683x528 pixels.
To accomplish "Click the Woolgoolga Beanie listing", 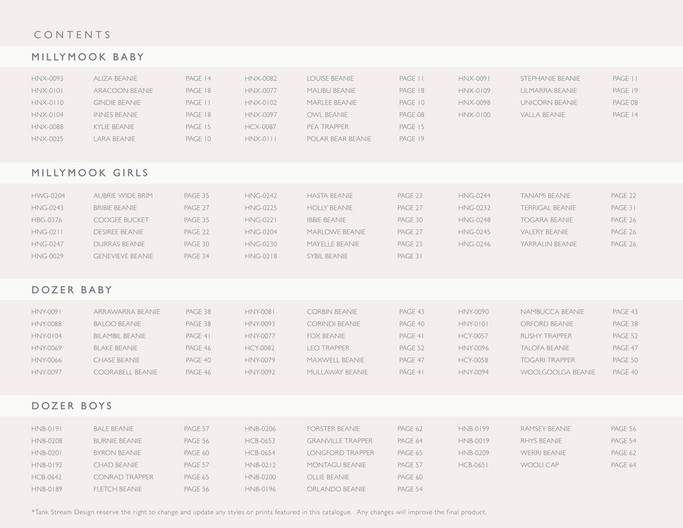I will [x=558, y=372].
